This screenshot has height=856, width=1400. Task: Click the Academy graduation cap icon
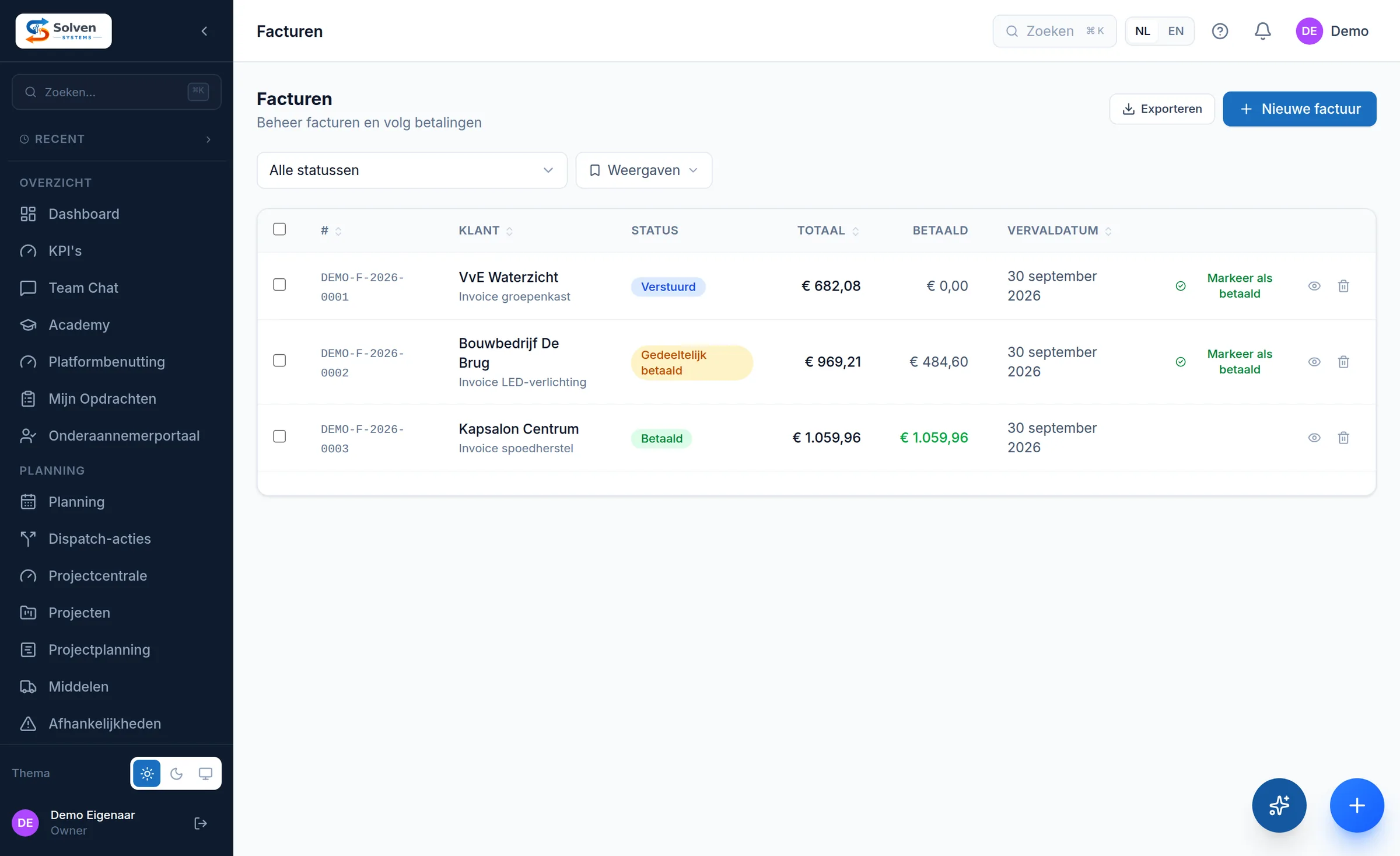coord(28,325)
